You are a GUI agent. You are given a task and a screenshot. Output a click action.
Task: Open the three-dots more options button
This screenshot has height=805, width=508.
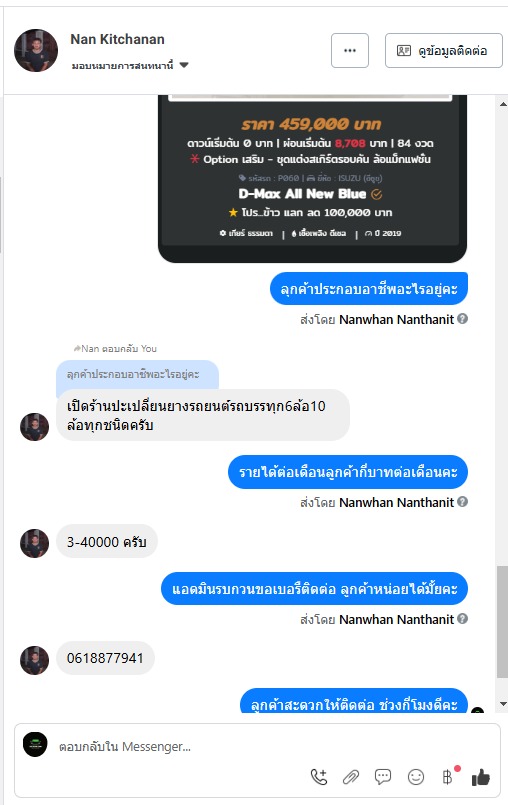pyautogui.click(x=350, y=50)
